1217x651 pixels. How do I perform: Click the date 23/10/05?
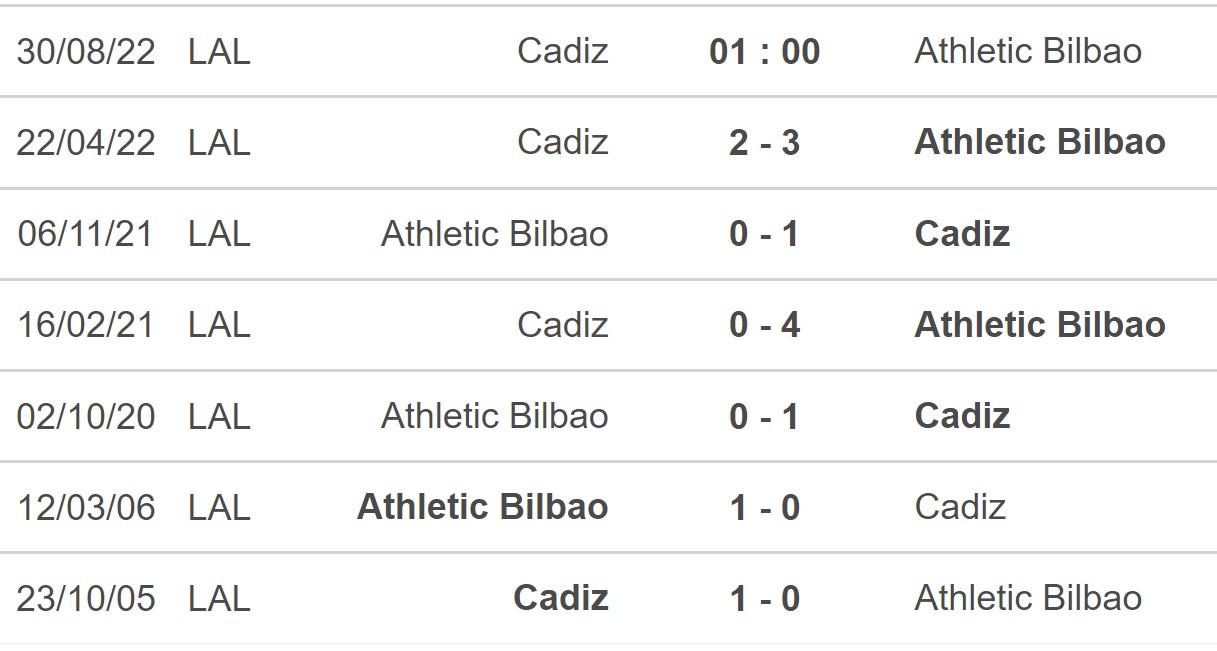[x=86, y=598]
